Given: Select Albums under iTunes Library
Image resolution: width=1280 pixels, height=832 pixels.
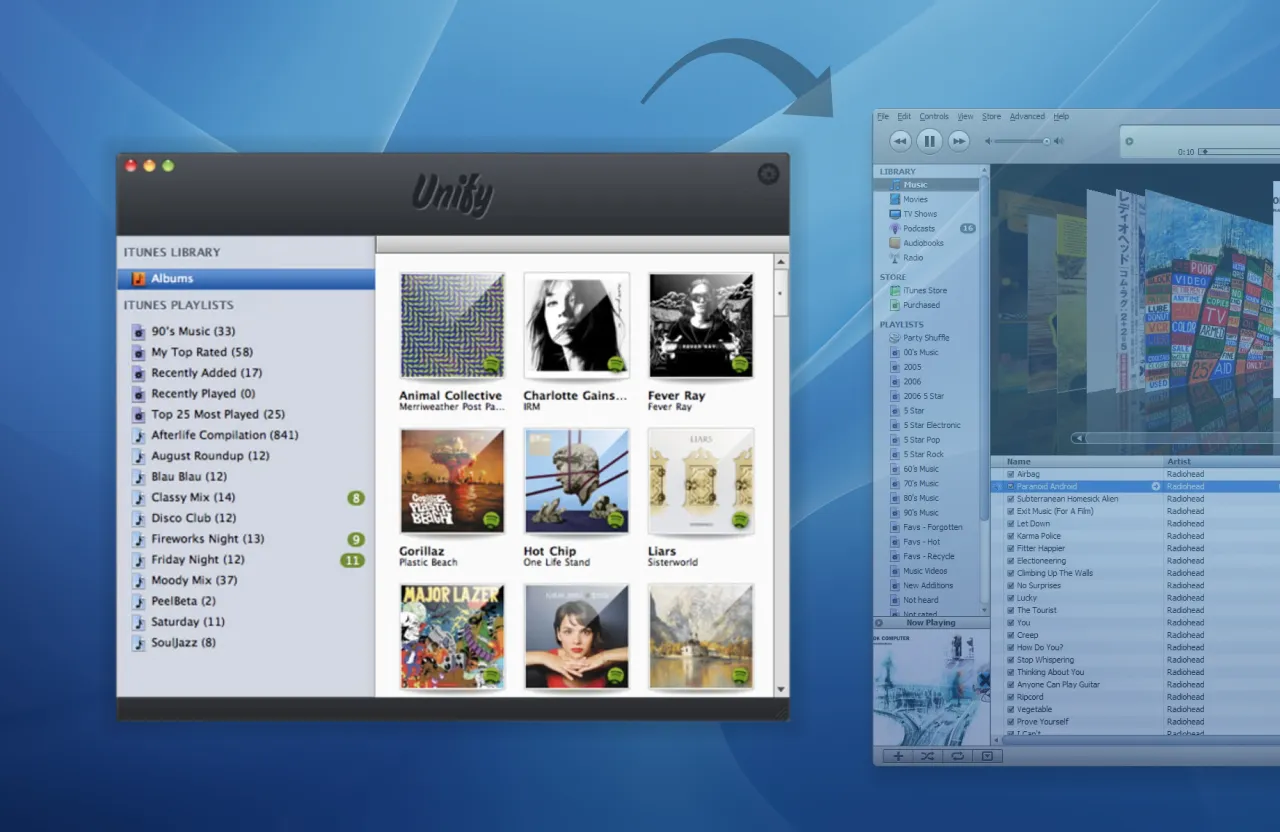Looking at the screenshot, I should pos(172,278).
